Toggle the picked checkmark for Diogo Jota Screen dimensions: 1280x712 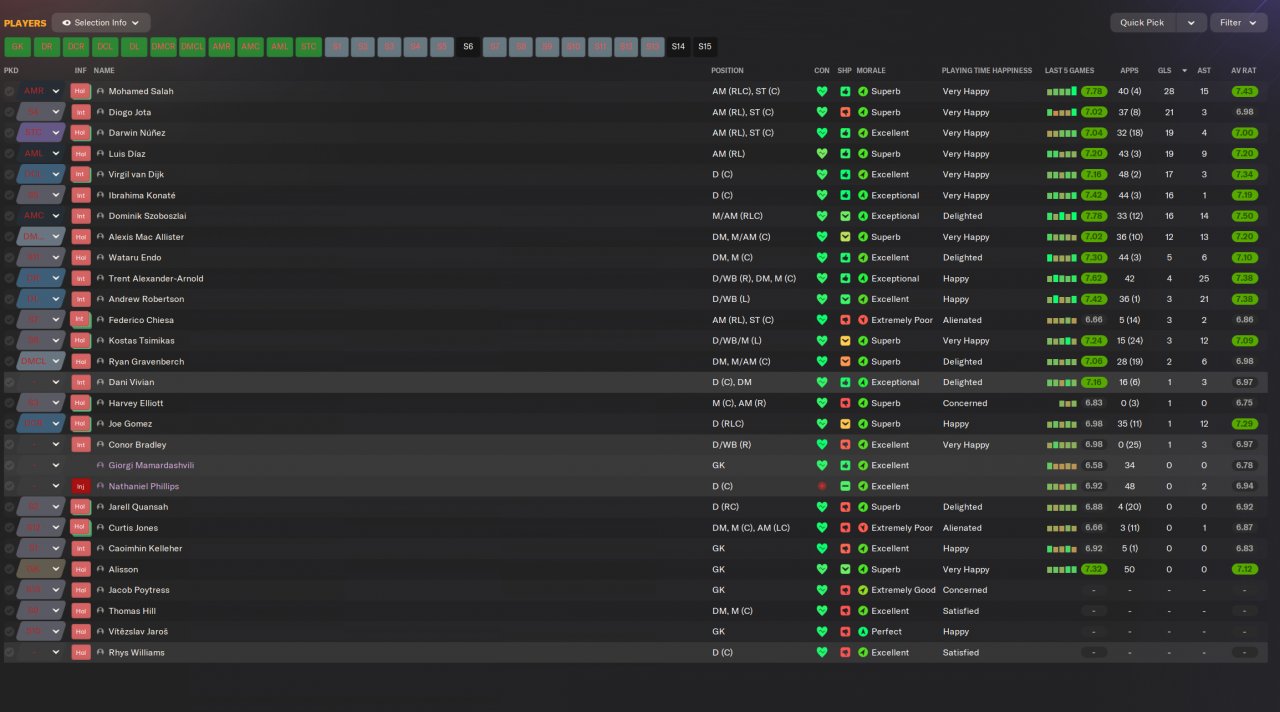coord(10,112)
